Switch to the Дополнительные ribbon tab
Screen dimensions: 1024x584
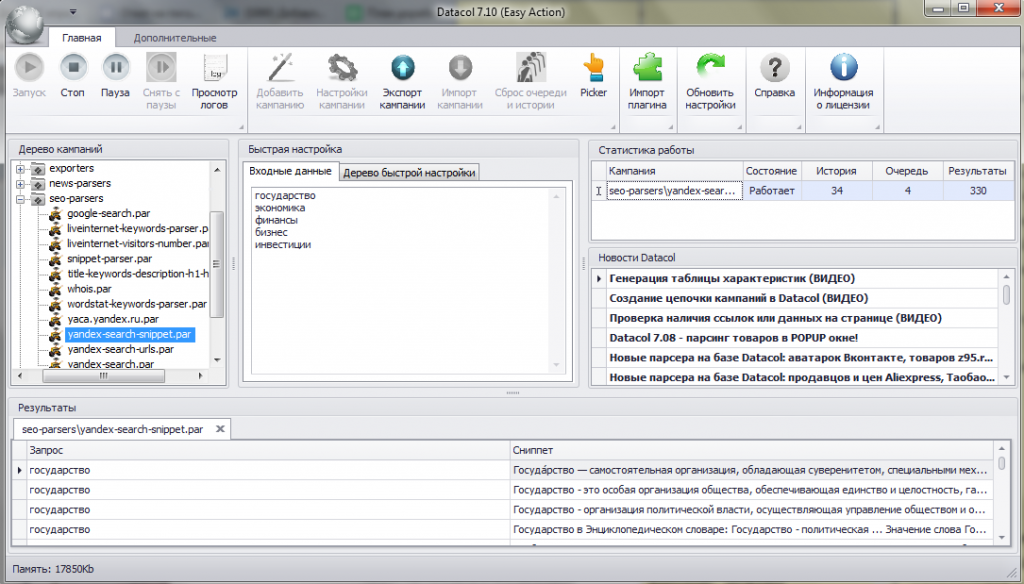tap(175, 38)
